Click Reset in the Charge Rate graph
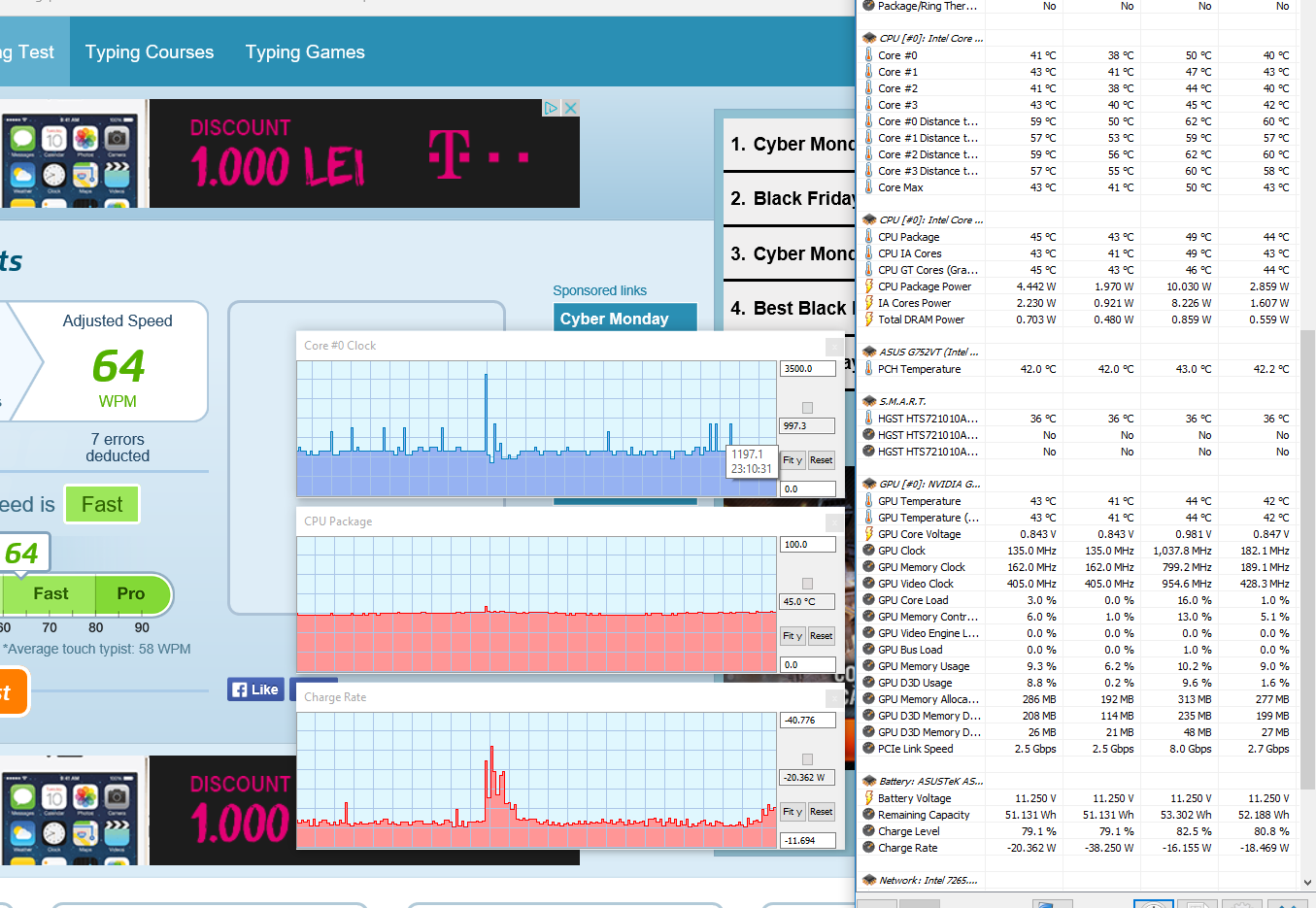This screenshot has height=908, width=1316. tap(822, 812)
